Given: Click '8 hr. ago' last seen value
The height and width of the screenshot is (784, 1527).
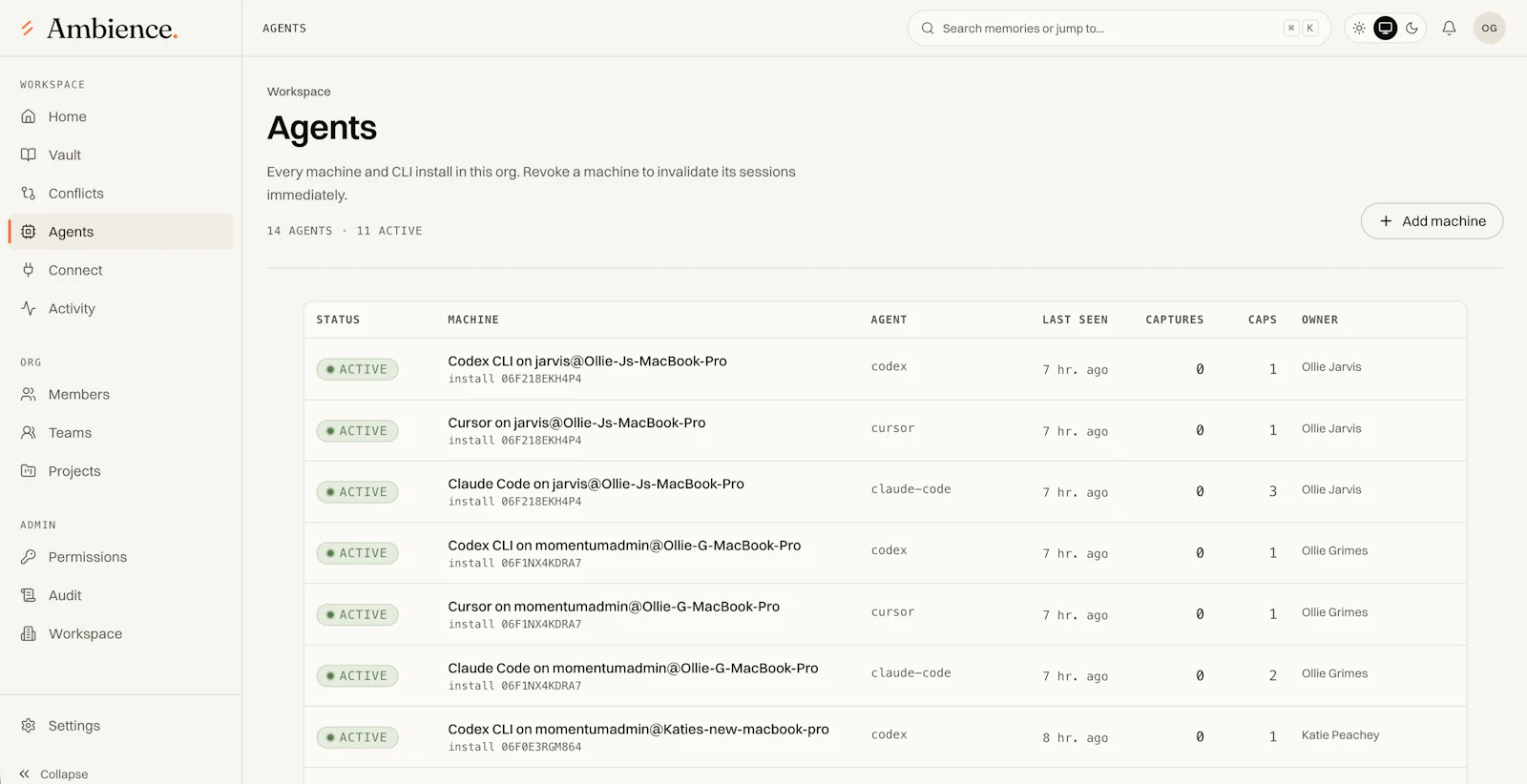Looking at the screenshot, I should pyautogui.click(x=1075, y=738).
